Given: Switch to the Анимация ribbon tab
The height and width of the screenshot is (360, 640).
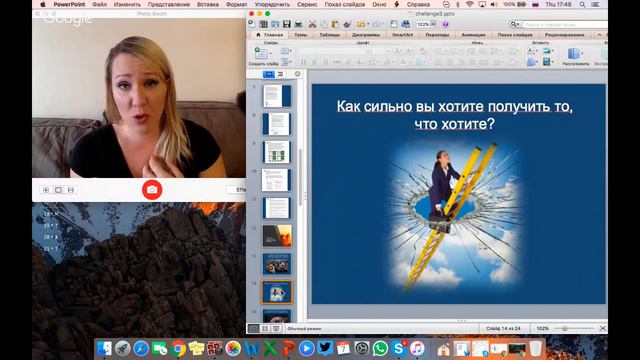Looking at the screenshot, I should point(473,35).
